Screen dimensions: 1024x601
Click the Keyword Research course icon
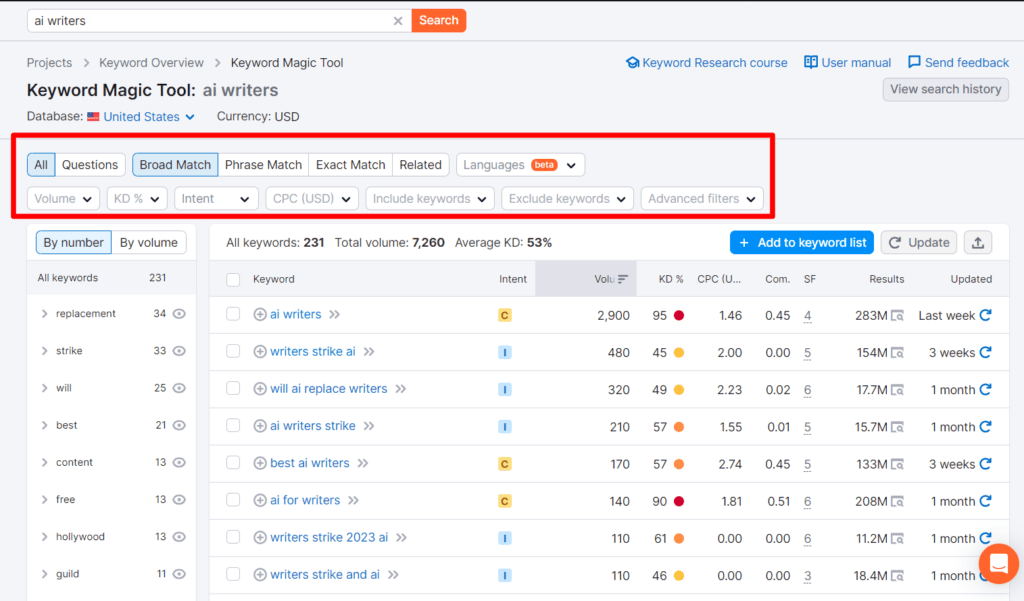pyautogui.click(x=631, y=62)
